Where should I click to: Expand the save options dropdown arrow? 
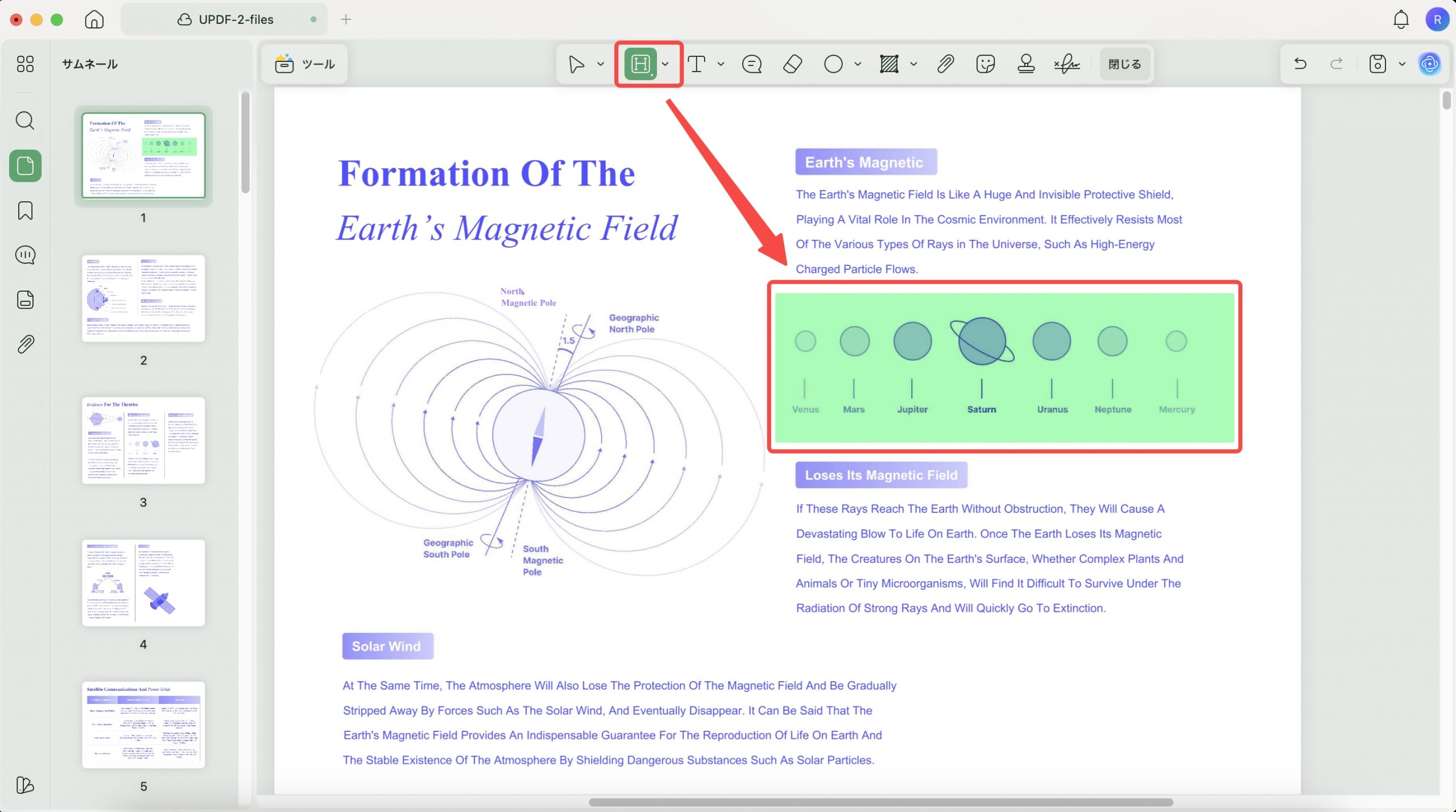(1402, 64)
